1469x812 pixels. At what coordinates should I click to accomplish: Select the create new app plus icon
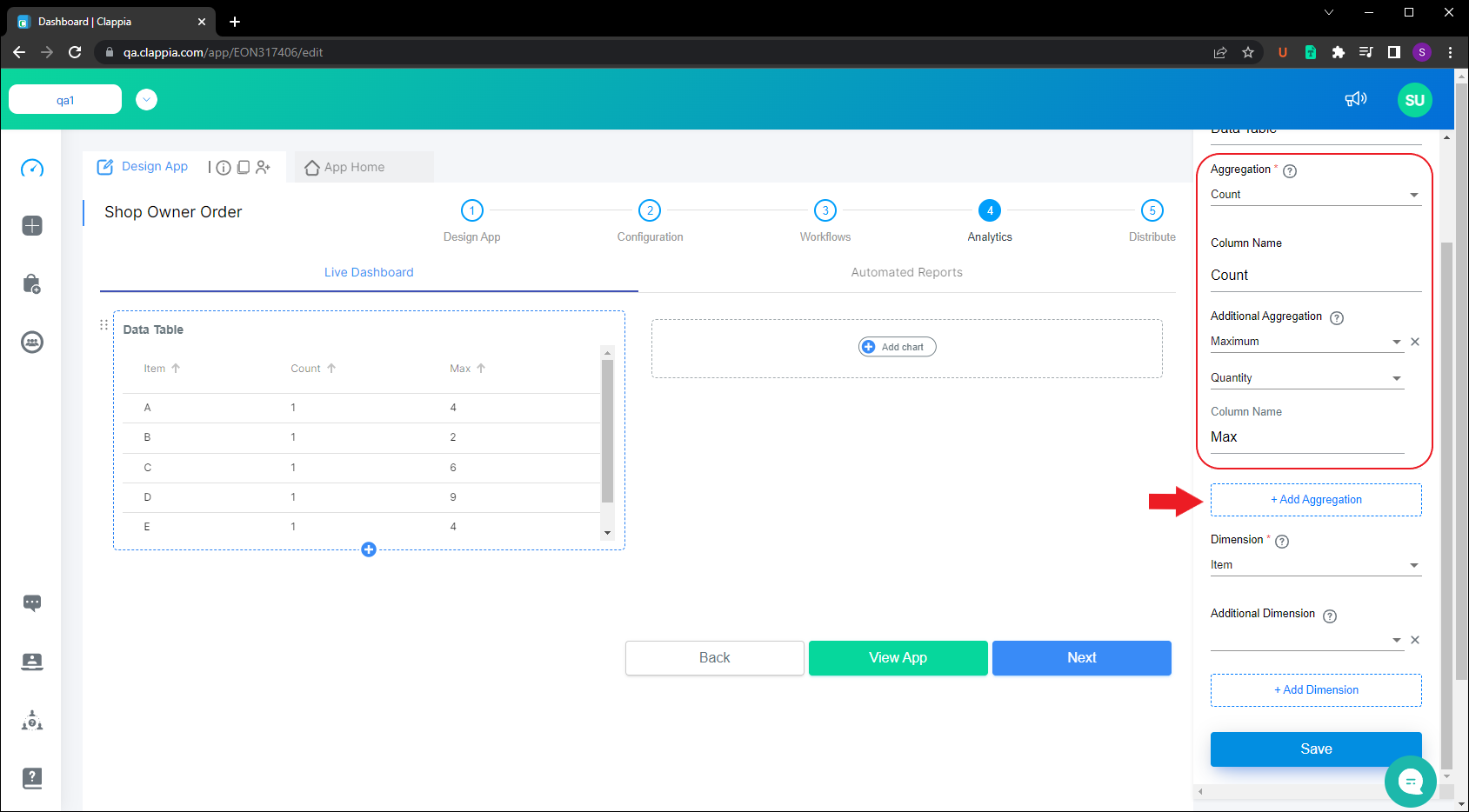pyautogui.click(x=32, y=225)
